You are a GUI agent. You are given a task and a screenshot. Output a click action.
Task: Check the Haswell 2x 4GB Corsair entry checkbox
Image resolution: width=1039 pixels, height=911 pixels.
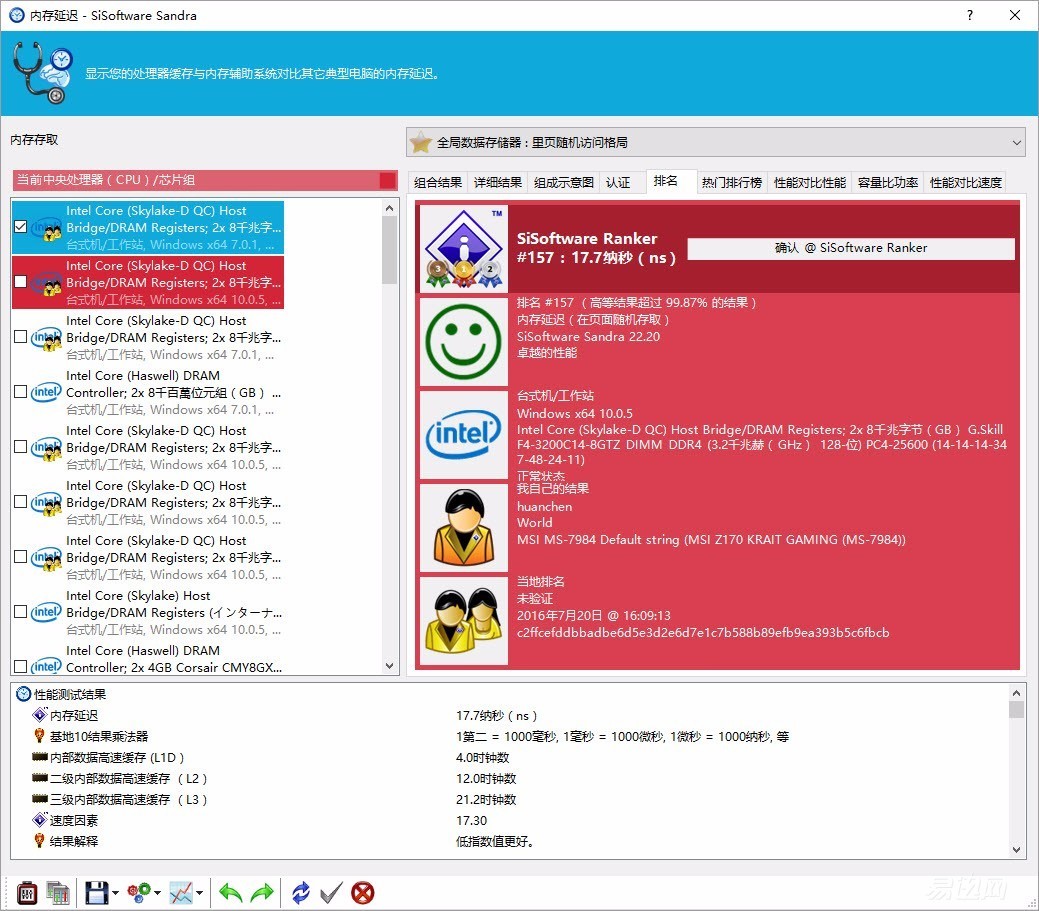[21, 666]
